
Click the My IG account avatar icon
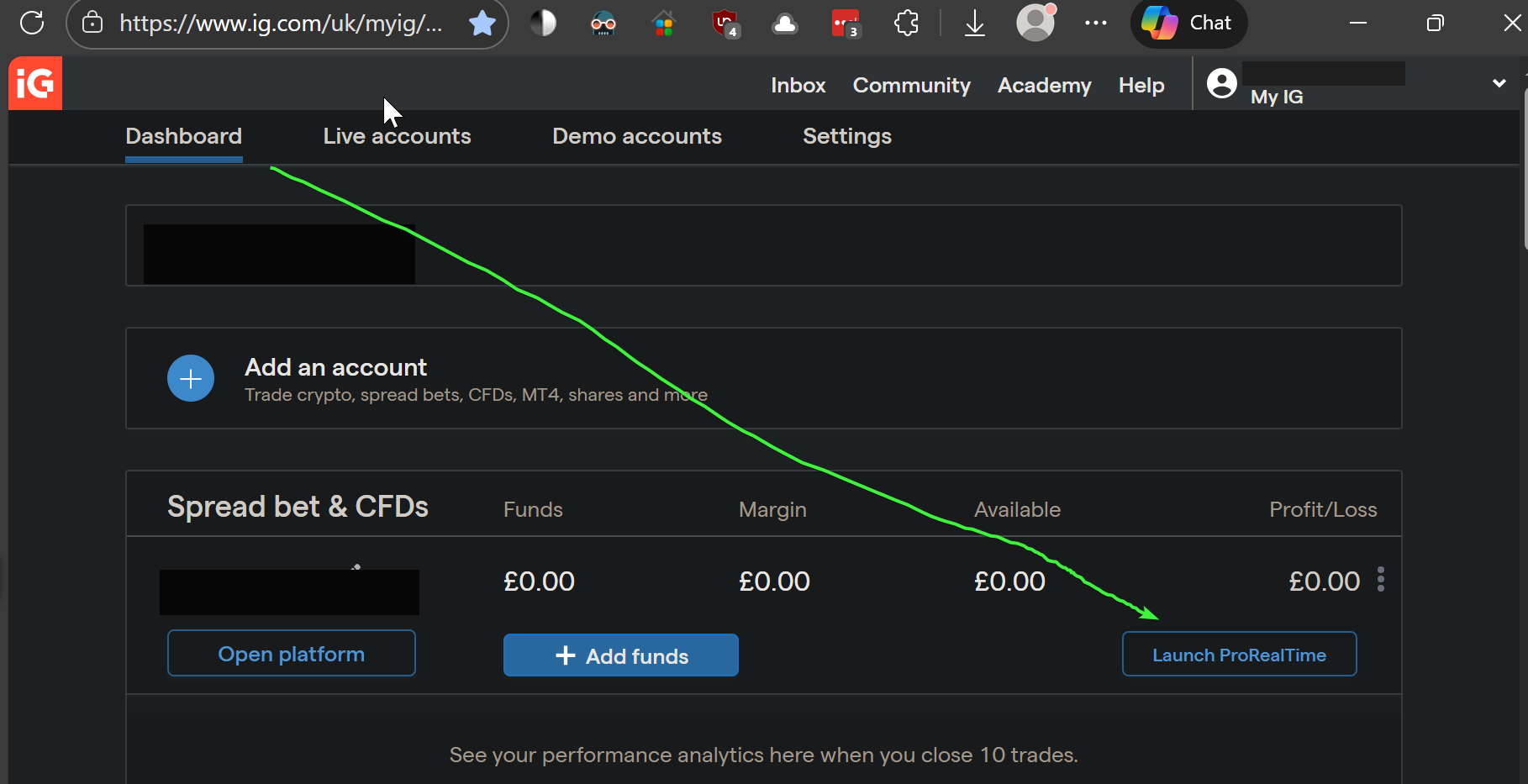click(x=1222, y=83)
